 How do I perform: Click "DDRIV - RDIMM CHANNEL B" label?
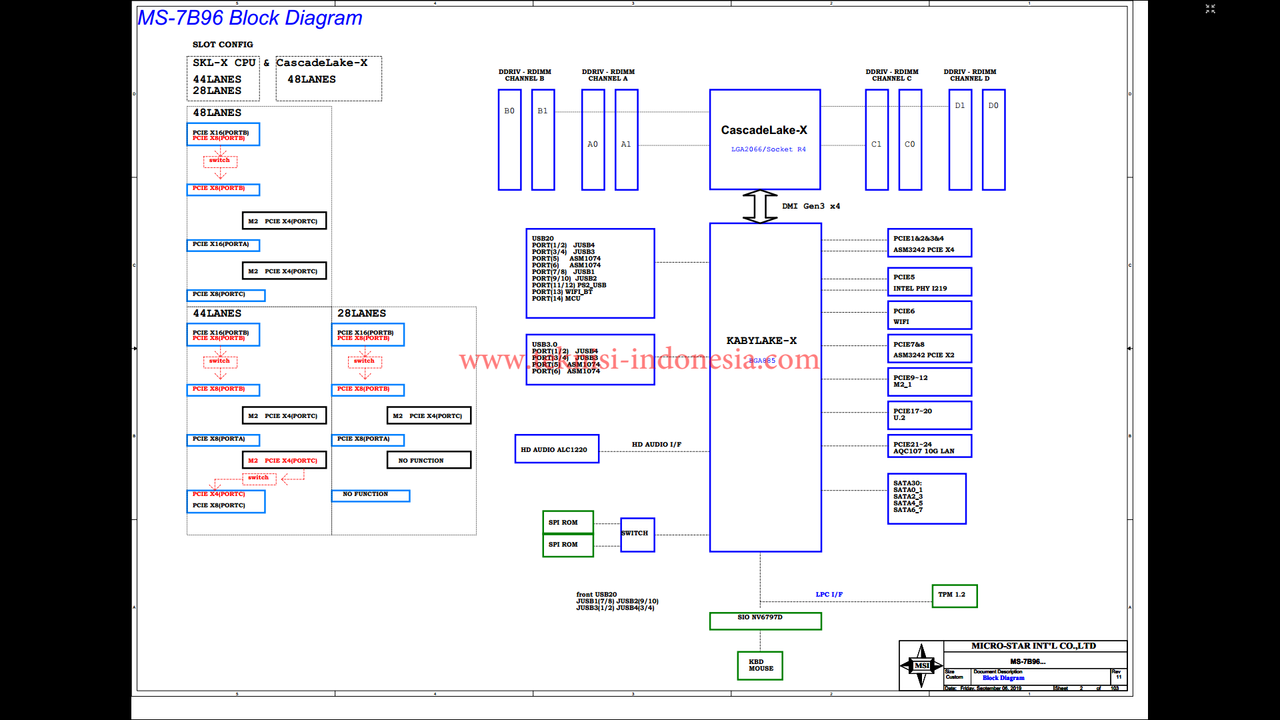tap(525, 75)
